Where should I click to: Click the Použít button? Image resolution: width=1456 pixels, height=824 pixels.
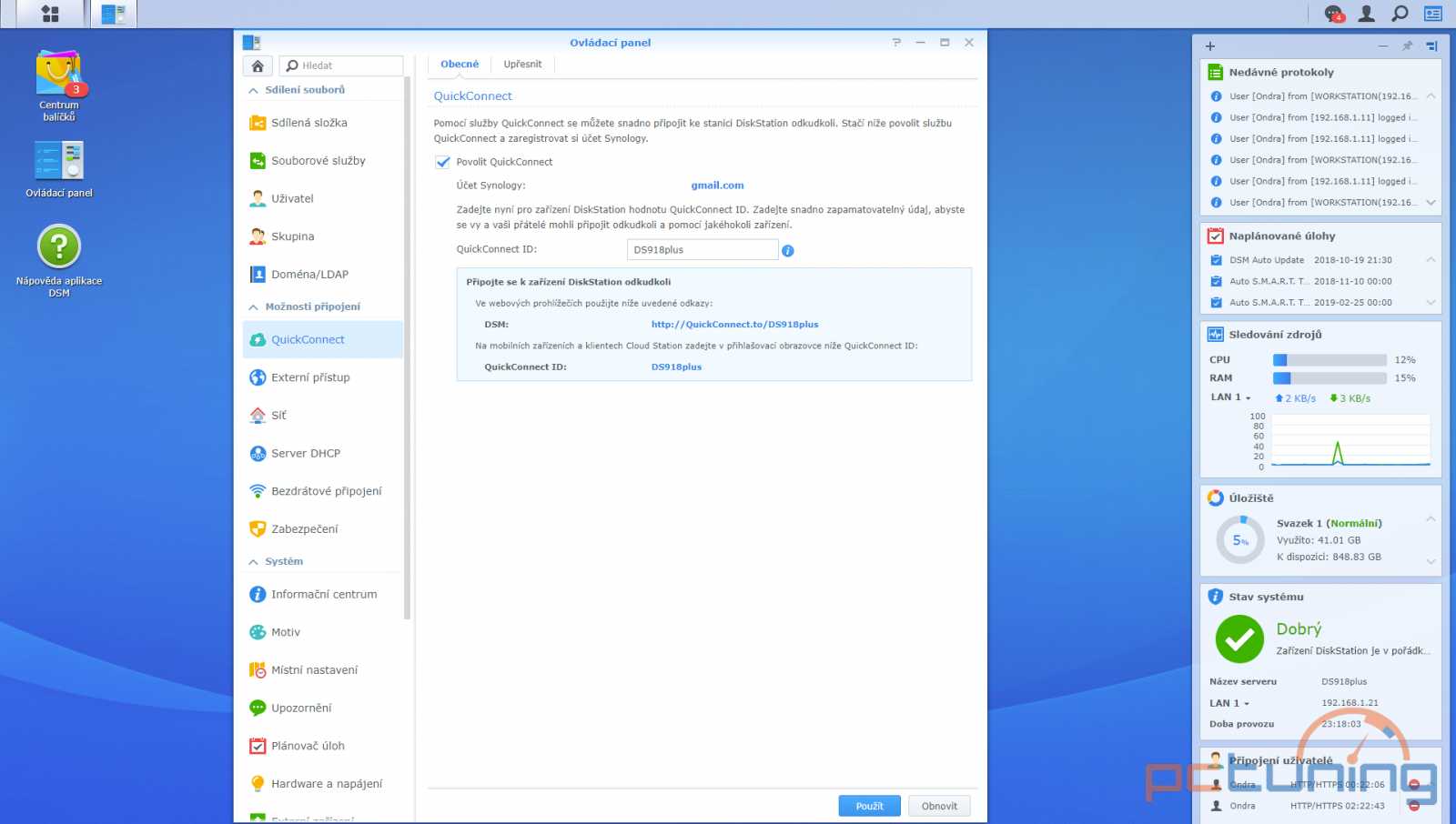point(869,807)
